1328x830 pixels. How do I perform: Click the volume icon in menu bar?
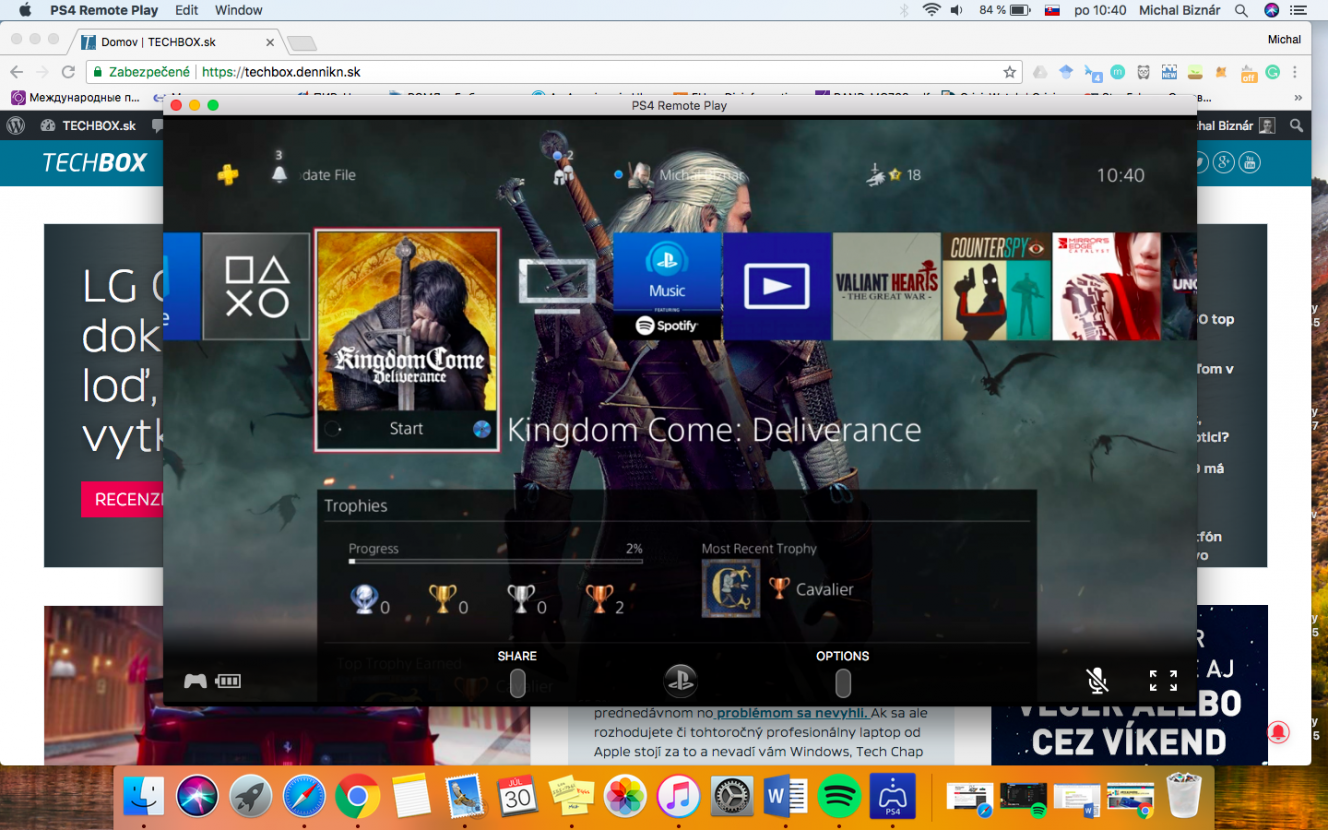coord(957,10)
